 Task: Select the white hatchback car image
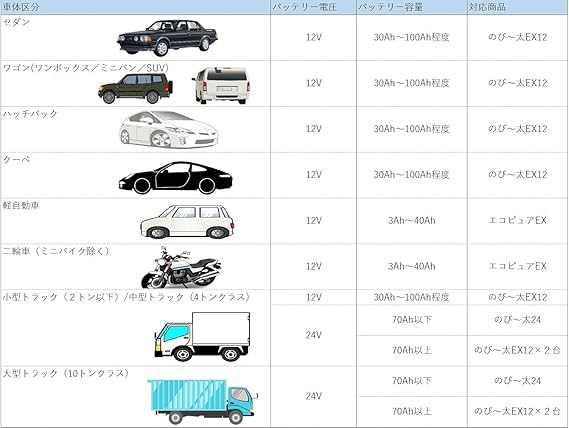click(169, 129)
